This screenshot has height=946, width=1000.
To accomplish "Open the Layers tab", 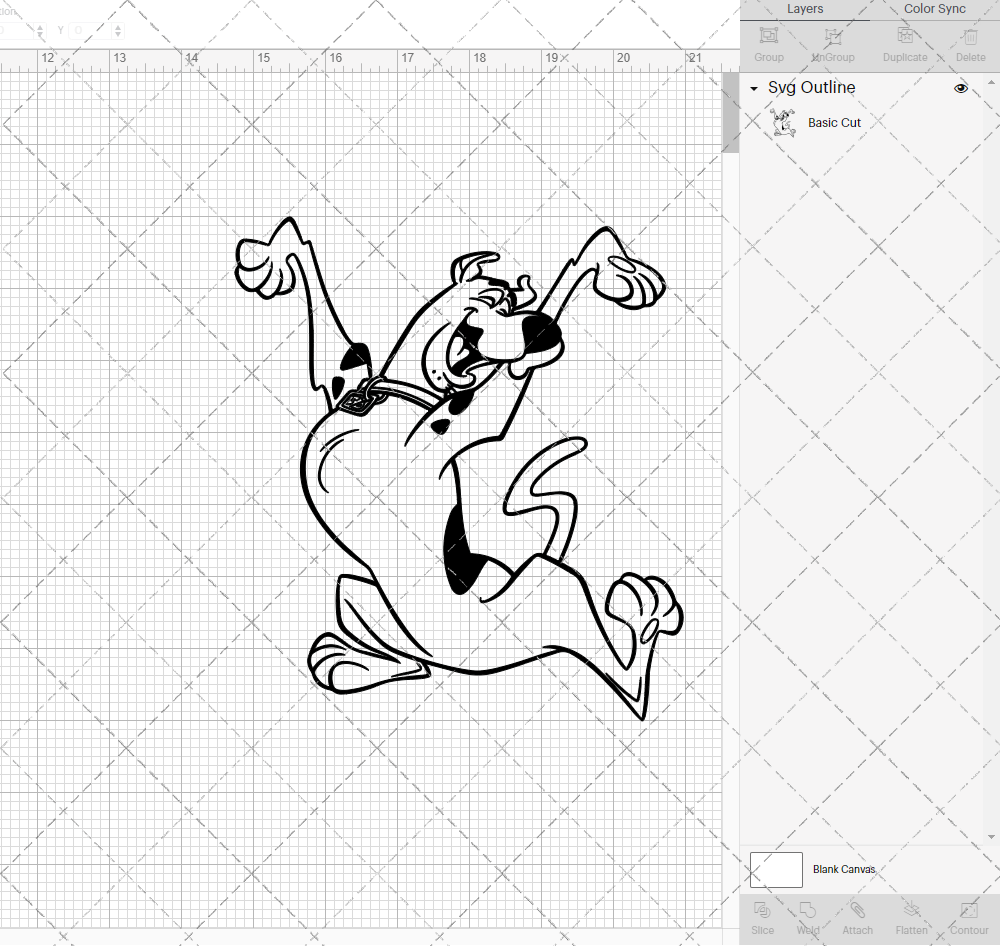I will click(x=805, y=9).
